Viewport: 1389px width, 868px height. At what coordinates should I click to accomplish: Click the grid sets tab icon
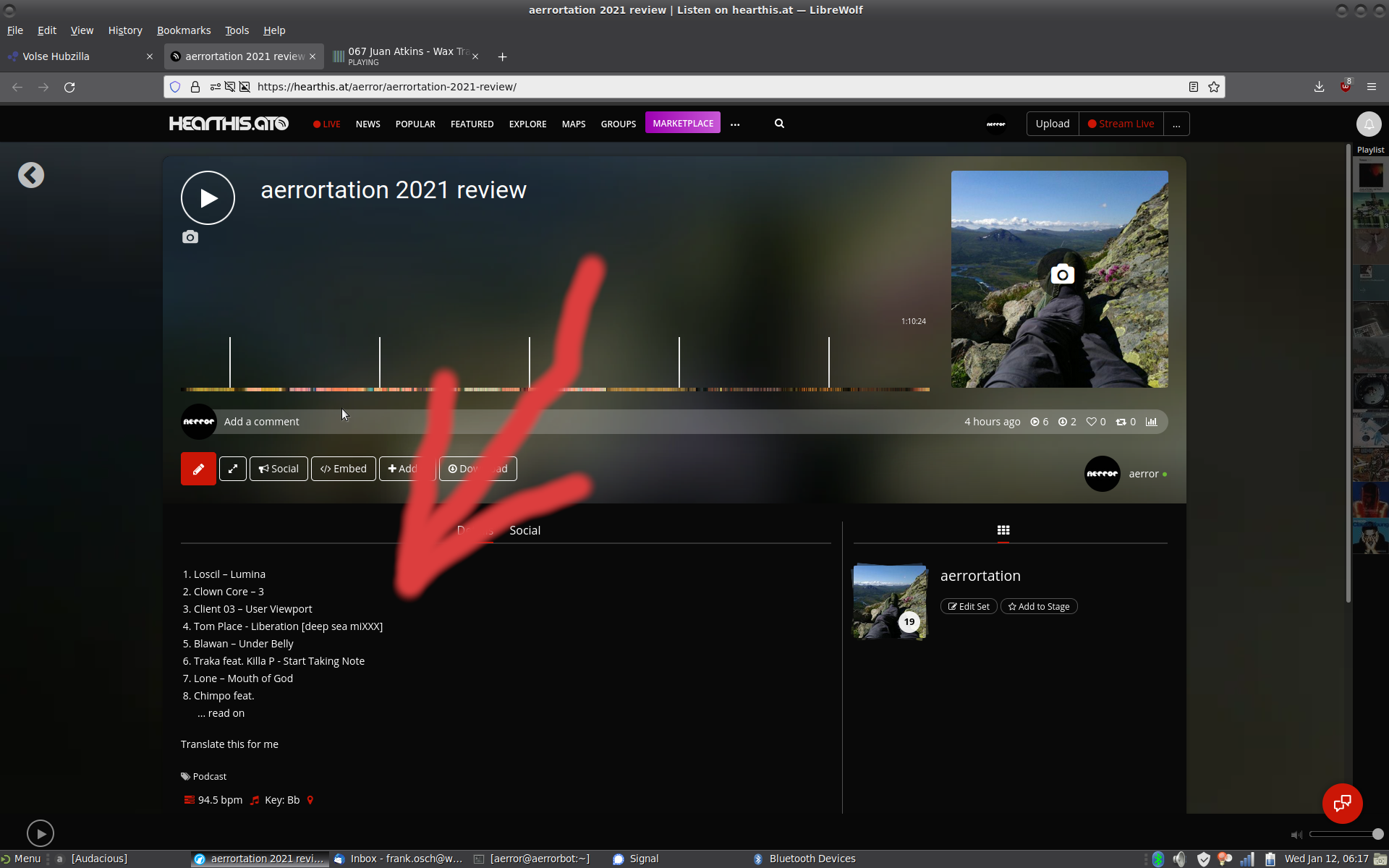(x=1003, y=530)
